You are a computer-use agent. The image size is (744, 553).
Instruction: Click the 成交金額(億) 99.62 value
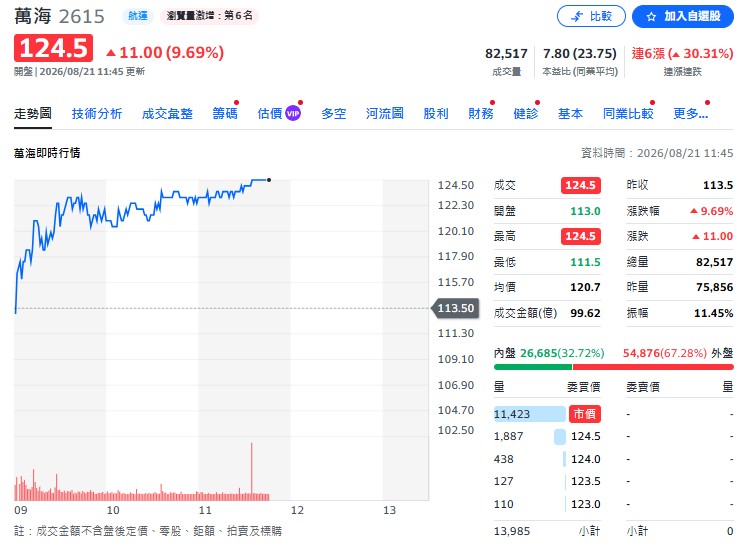tap(585, 313)
